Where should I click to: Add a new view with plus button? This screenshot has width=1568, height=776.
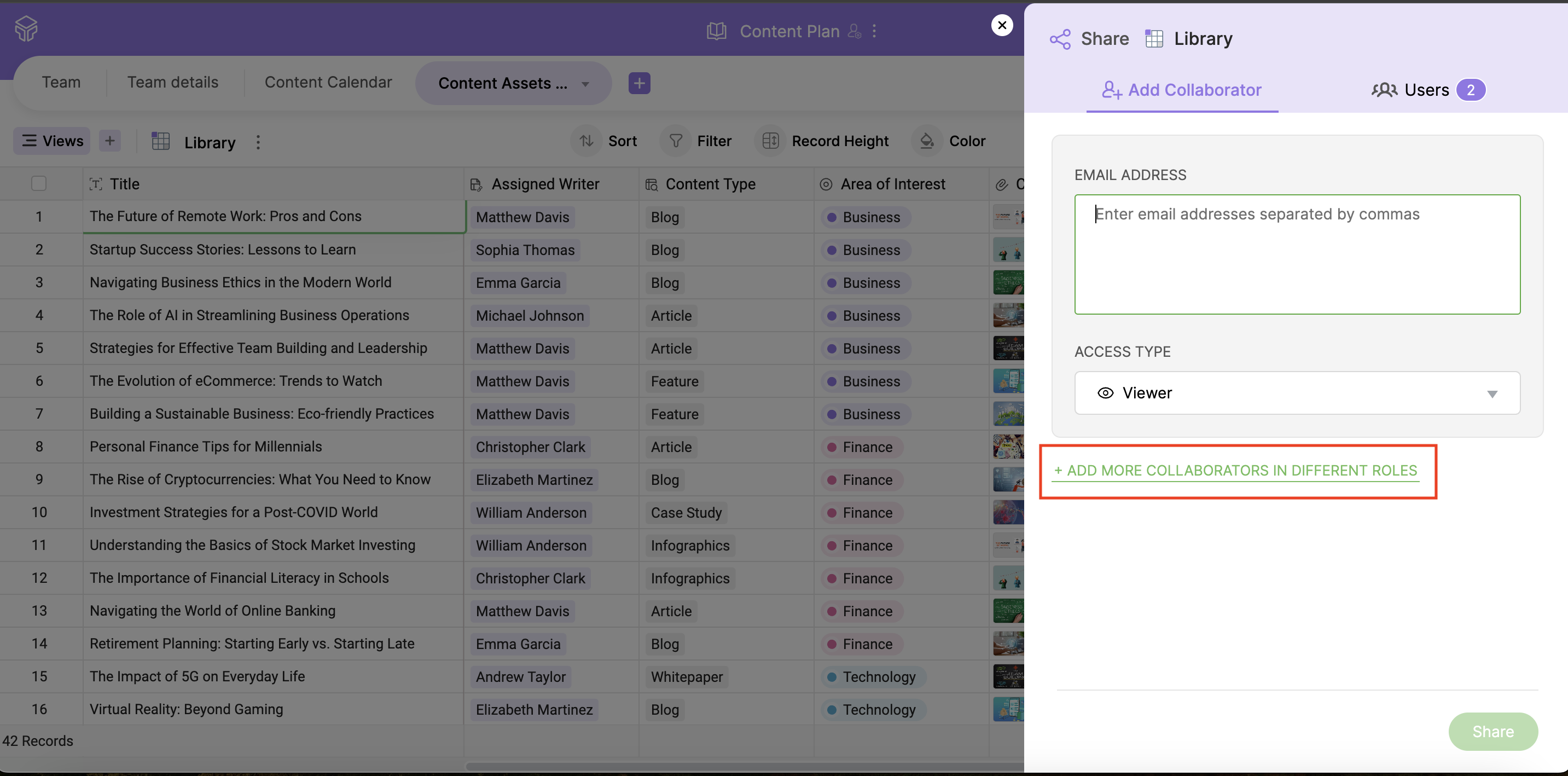[x=109, y=141]
